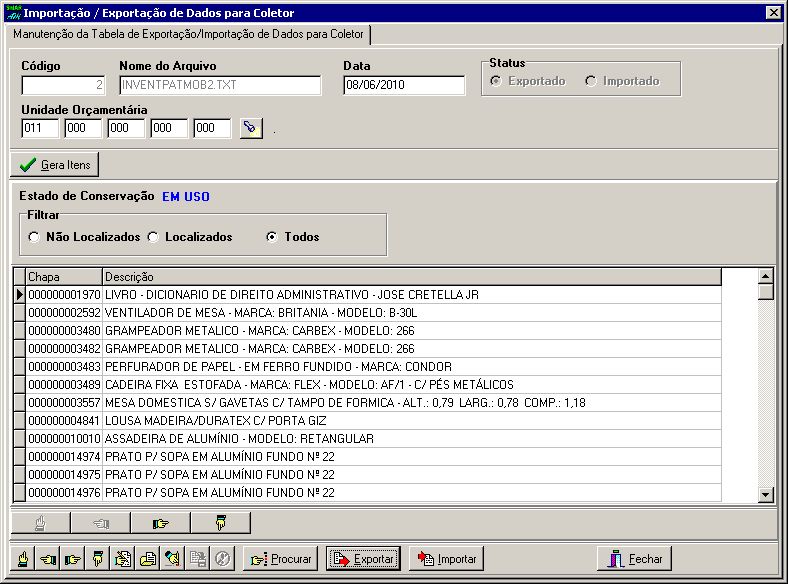Click the Gera Itens button
The height and width of the screenshot is (584, 788).
point(55,165)
